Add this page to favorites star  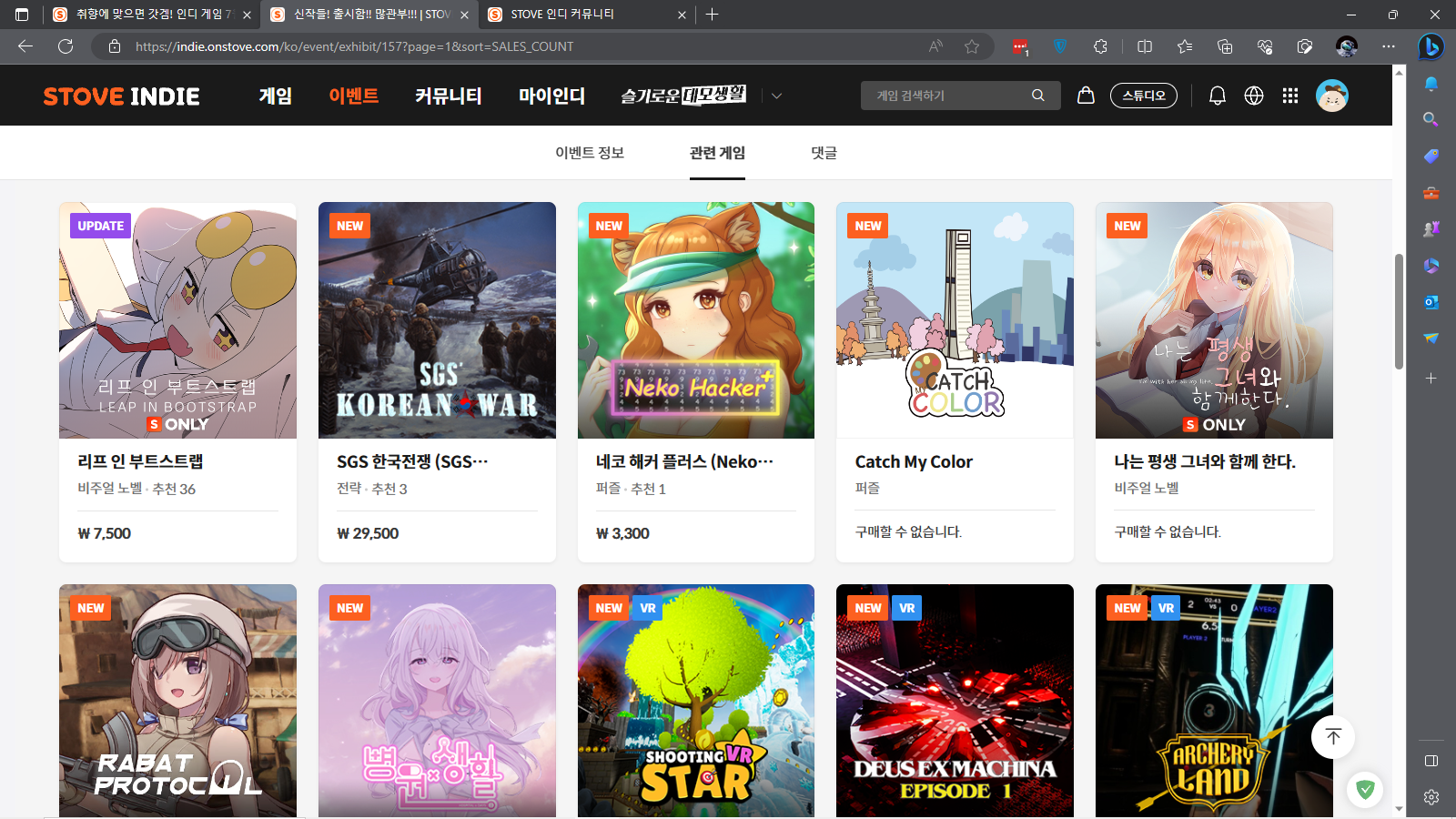coord(972,46)
